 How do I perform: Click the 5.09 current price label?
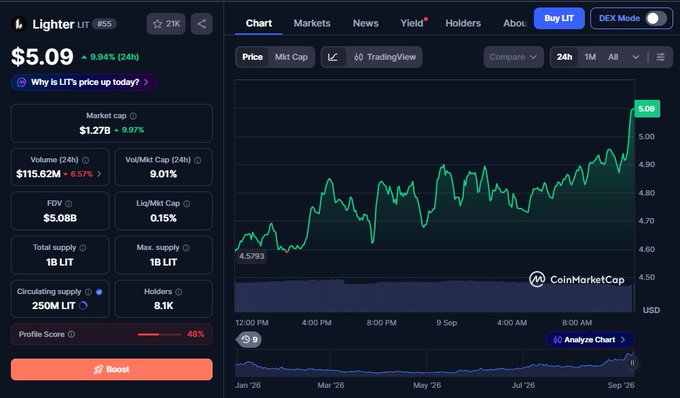click(x=647, y=109)
